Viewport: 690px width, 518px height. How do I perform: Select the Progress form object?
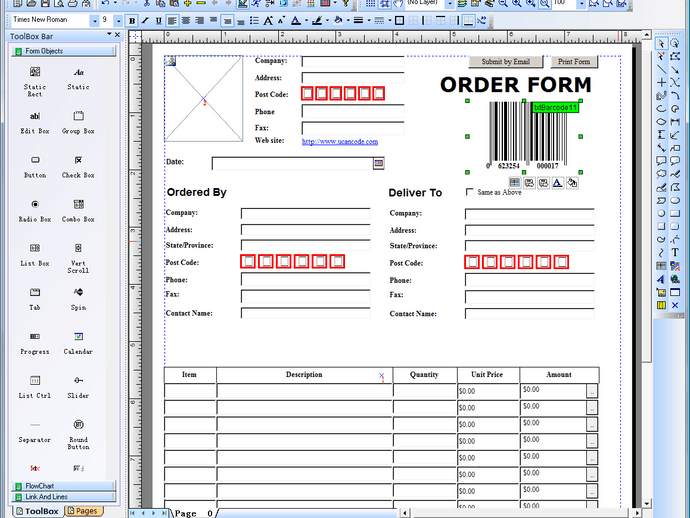click(x=35, y=343)
